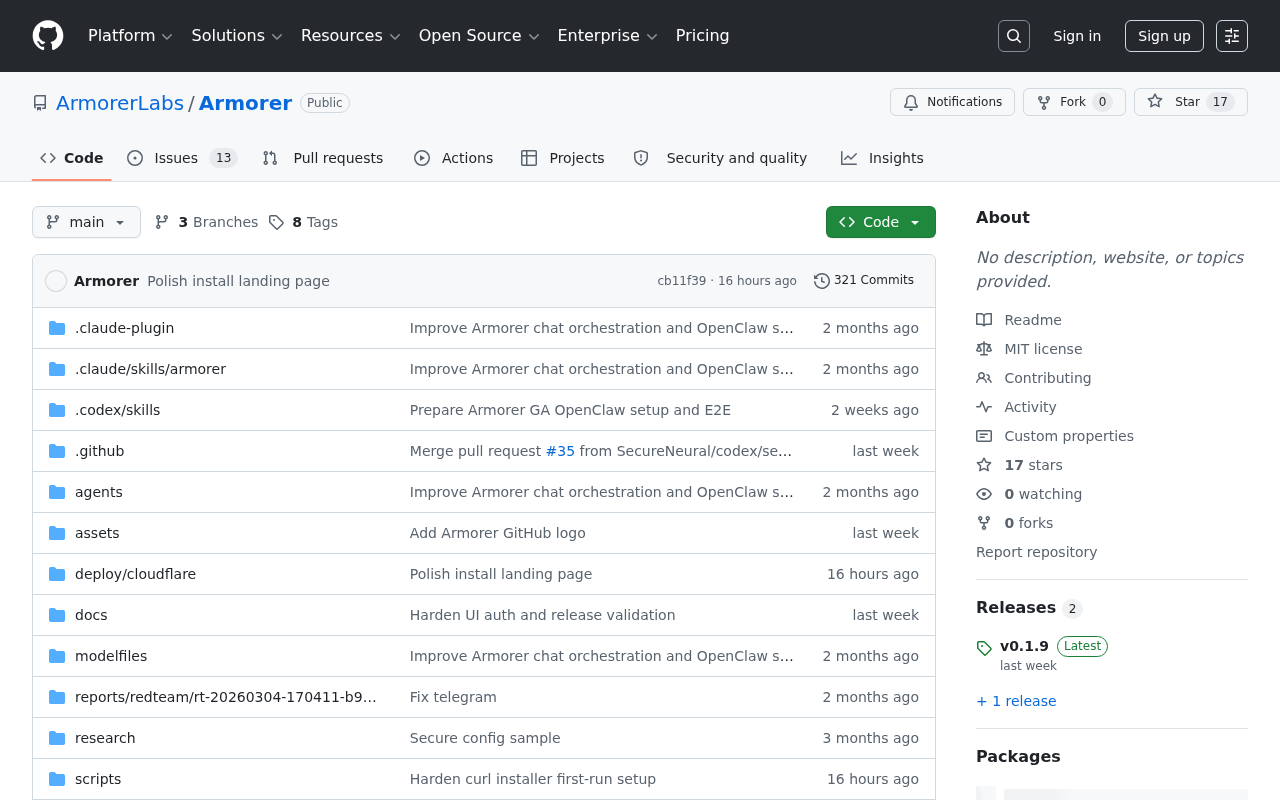Open the Contributing link
This screenshot has width=1280, height=800.
[1047, 378]
